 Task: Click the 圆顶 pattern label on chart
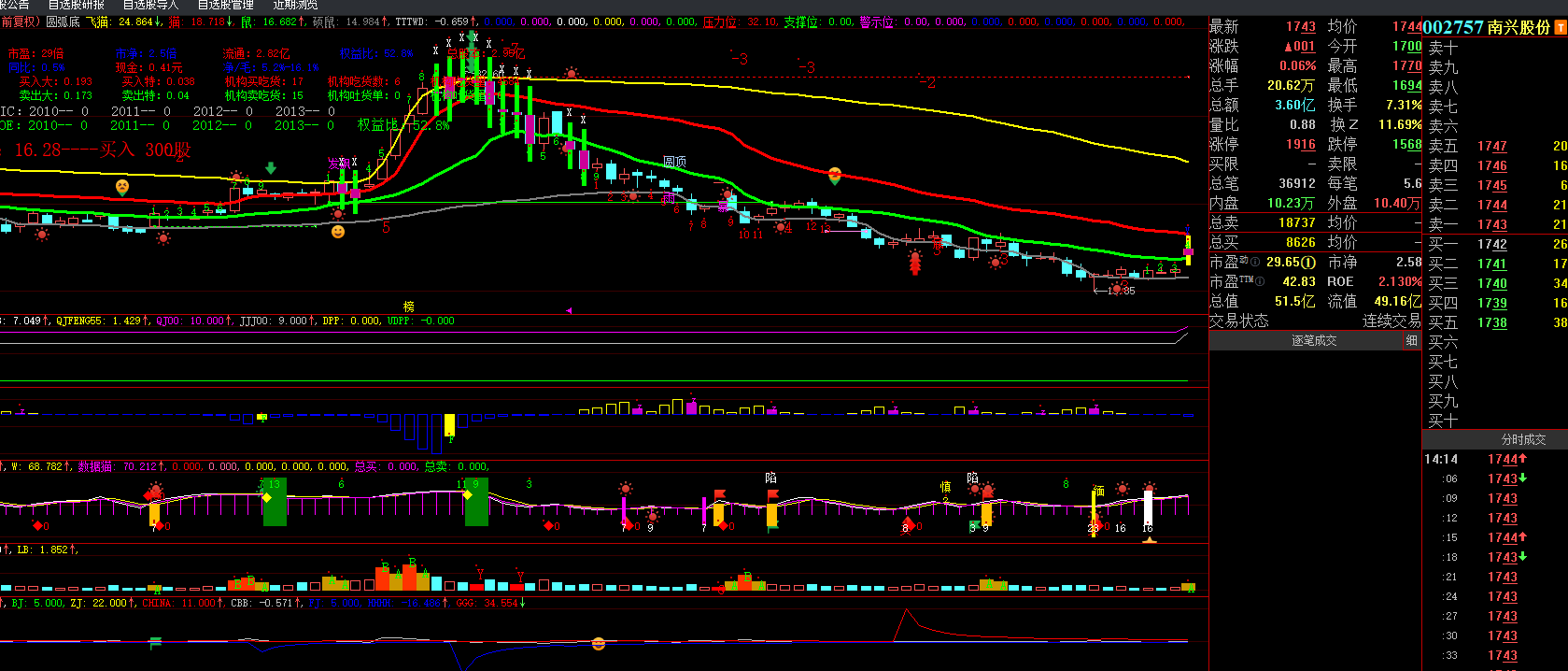pyautogui.click(x=674, y=162)
